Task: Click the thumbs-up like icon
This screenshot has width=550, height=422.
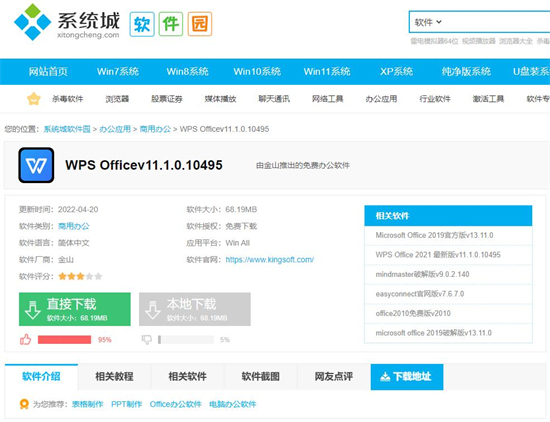Action: pos(25,339)
